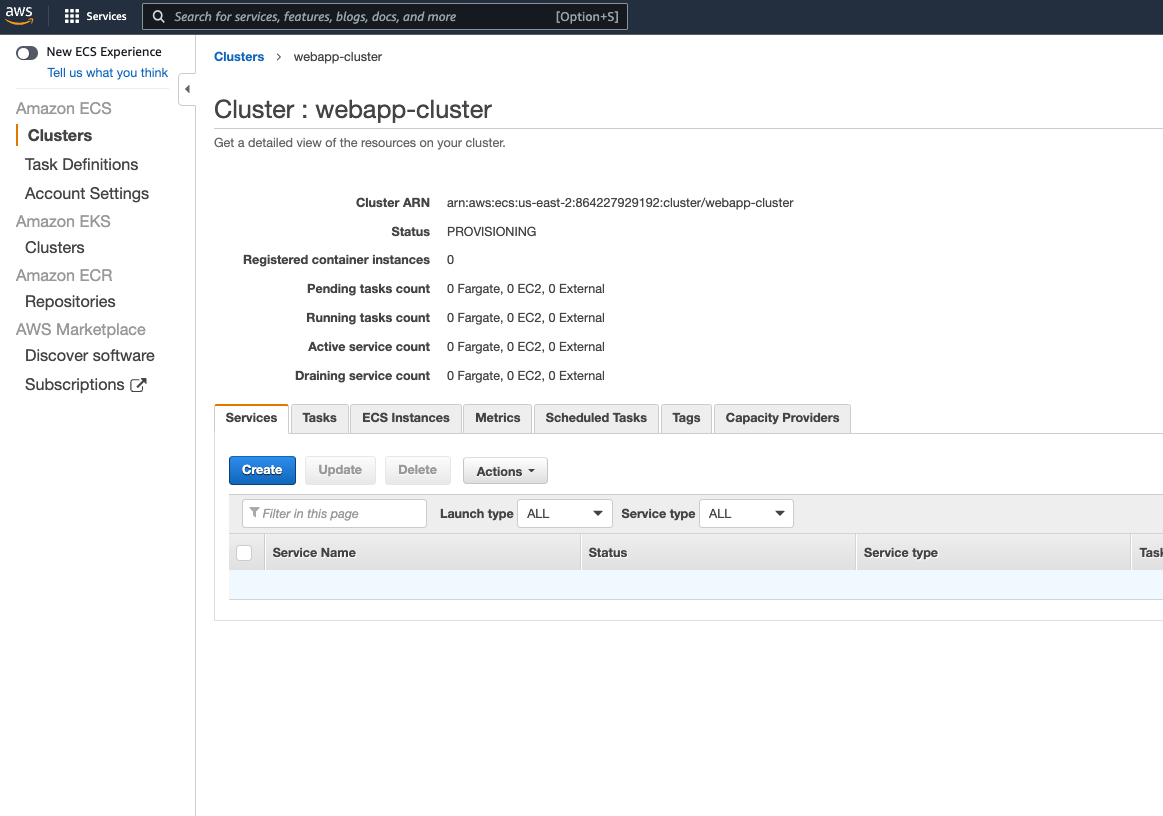Open Task Definitions in the sidebar
1163x816 pixels.
click(80, 164)
